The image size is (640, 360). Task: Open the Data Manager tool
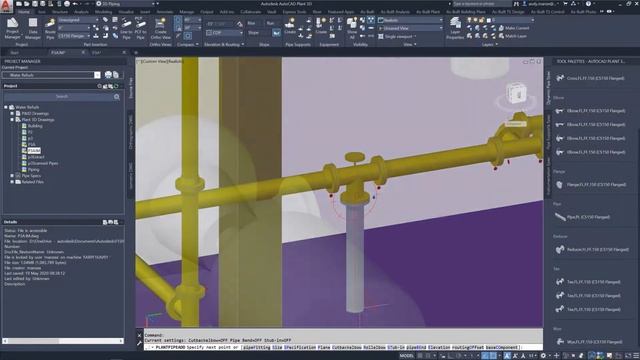click(x=33, y=28)
